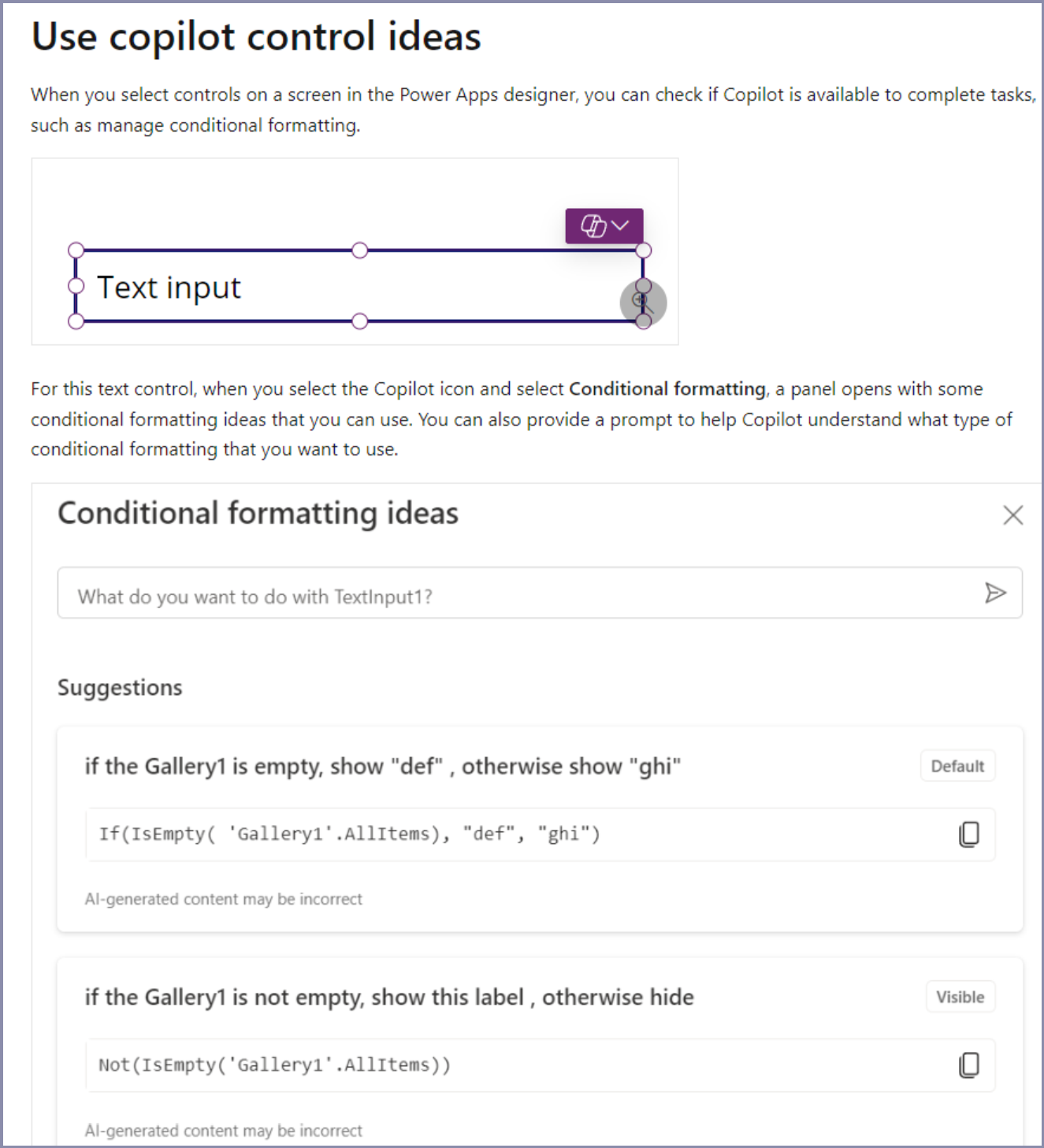Click the If(IsEmpty('Gallery1'.AllItems) code box
The width and height of the screenshot is (1044, 1148).
coord(520,834)
